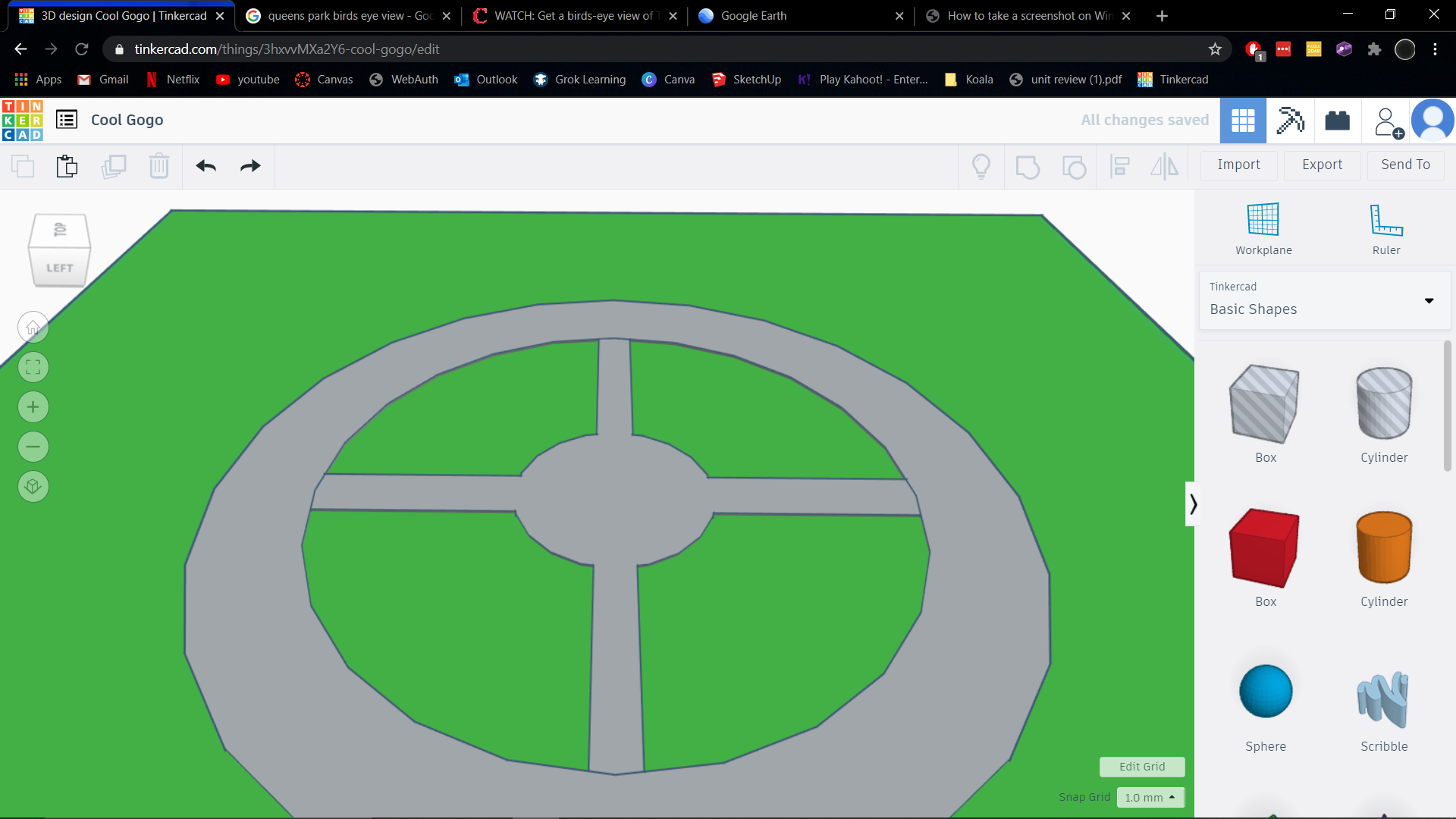
Task: Open a new browser tab
Action: (x=1162, y=16)
